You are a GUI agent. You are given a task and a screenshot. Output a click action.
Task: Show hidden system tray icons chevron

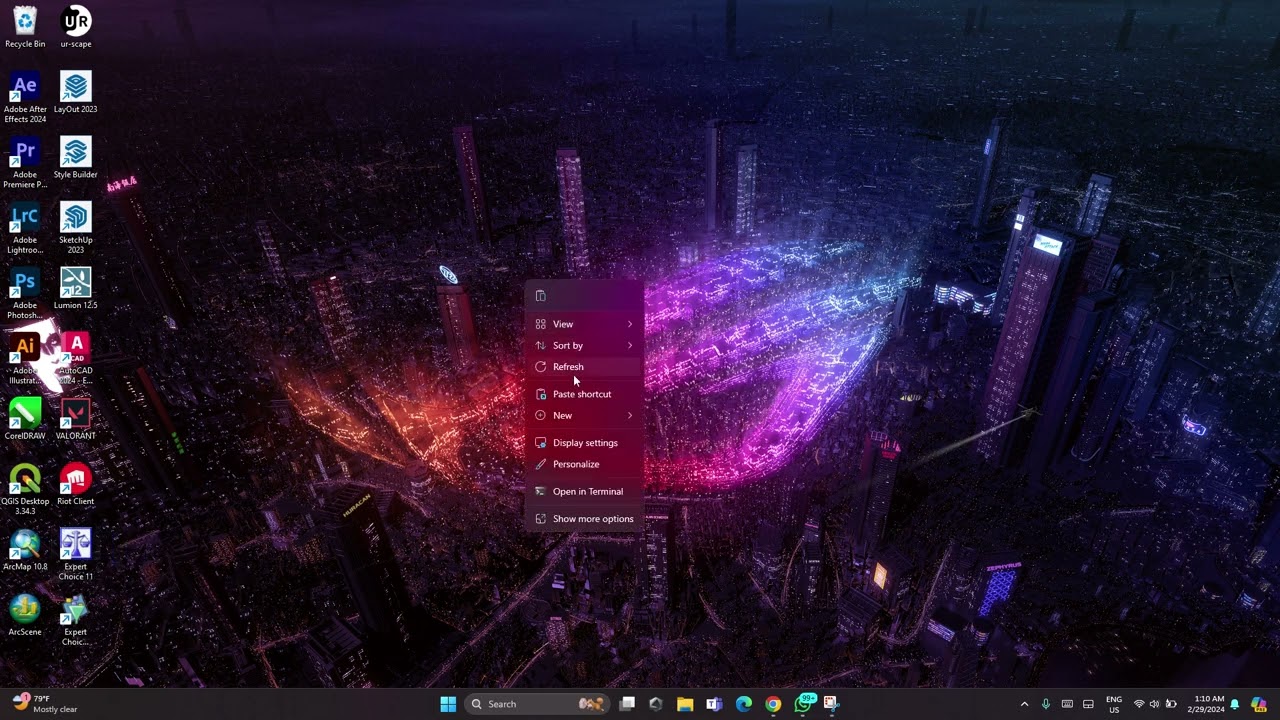point(1024,704)
